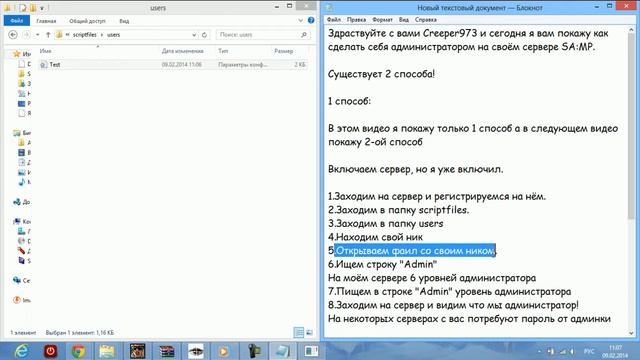Viewport: 640px width, 360px height.
Task: Click the 2 КБ size cell
Action: 300,64
